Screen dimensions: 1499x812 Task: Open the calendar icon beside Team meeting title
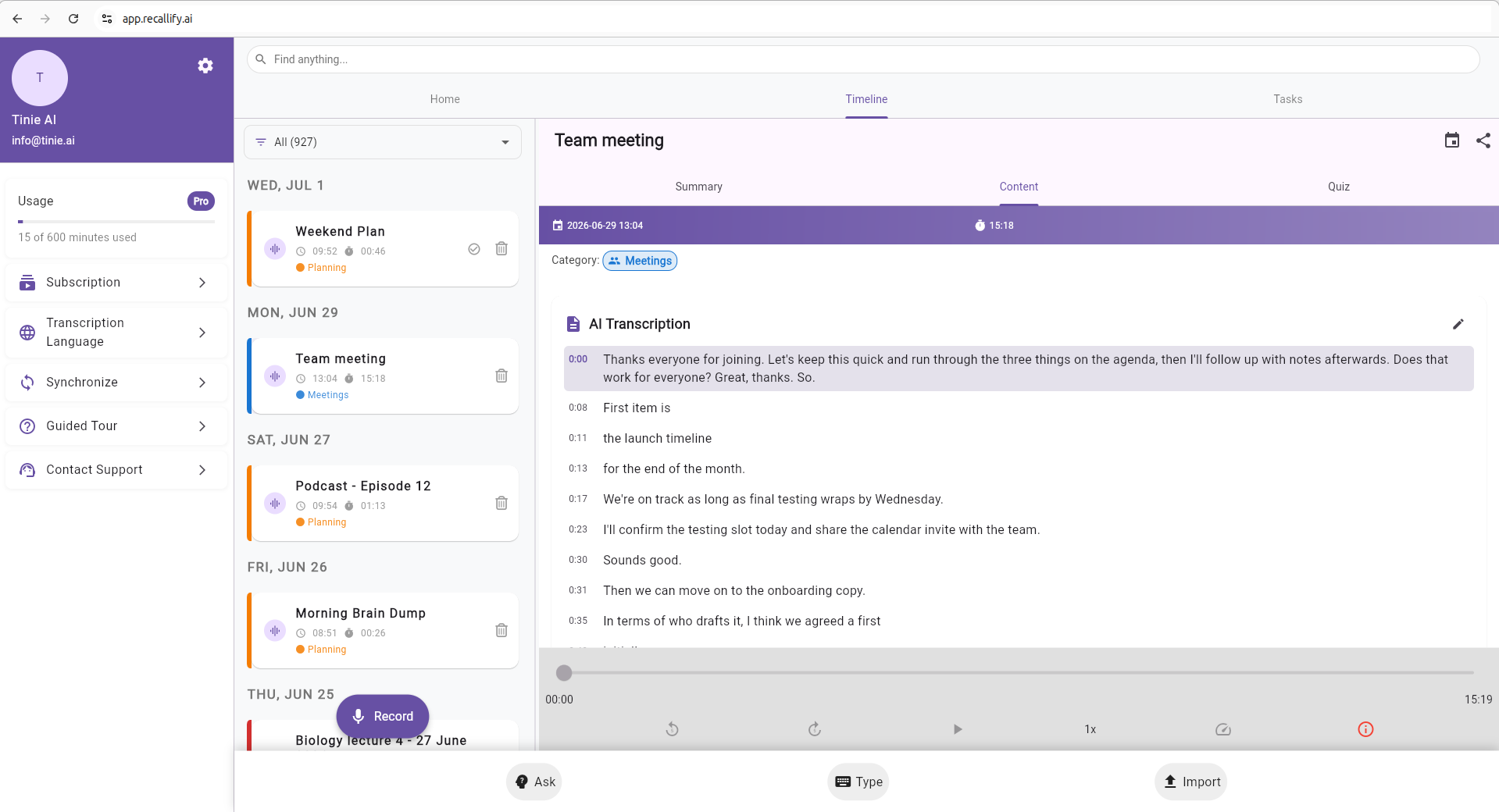[1452, 141]
